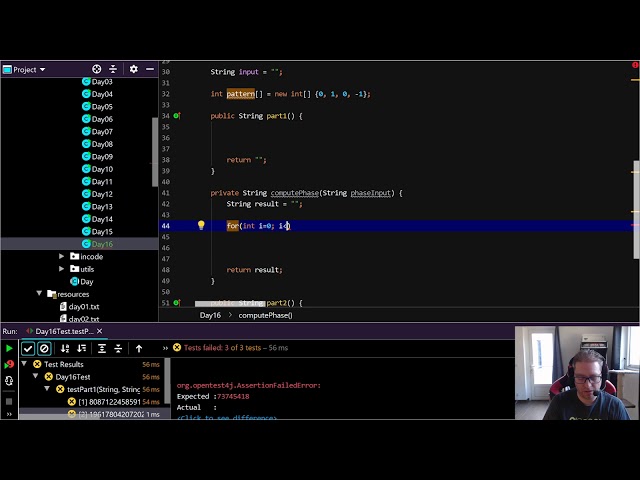
Task: Collapse the resources folder
Action: [39, 293]
